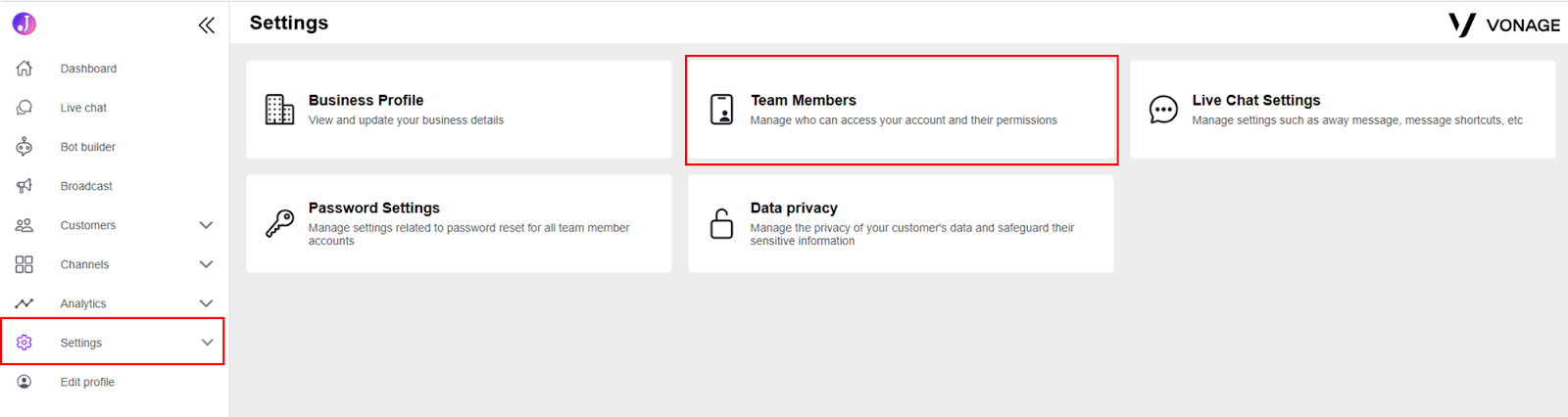Click the Password Settings key icon

(x=279, y=223)
